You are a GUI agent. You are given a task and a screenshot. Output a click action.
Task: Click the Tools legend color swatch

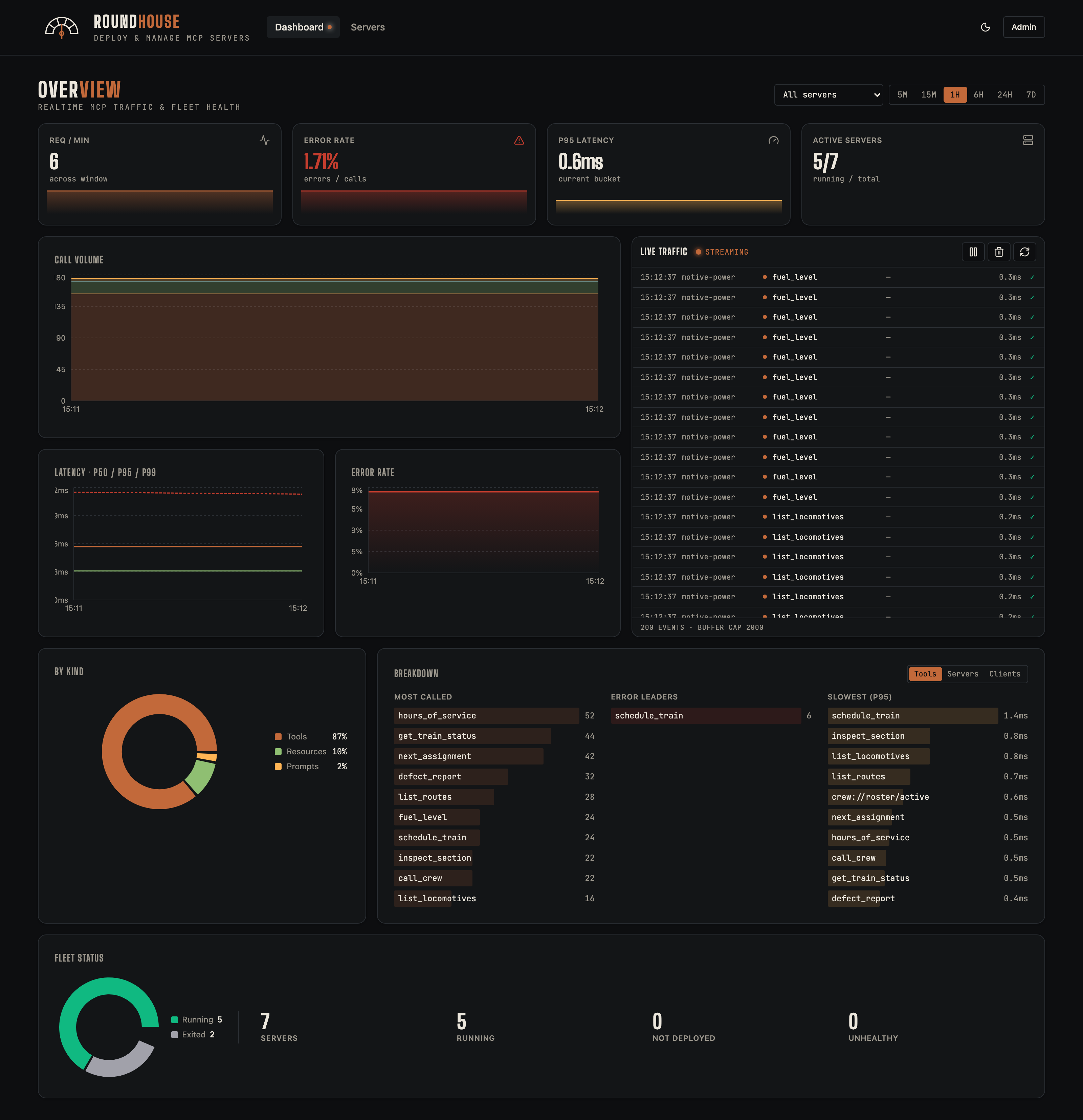point(278,737)
